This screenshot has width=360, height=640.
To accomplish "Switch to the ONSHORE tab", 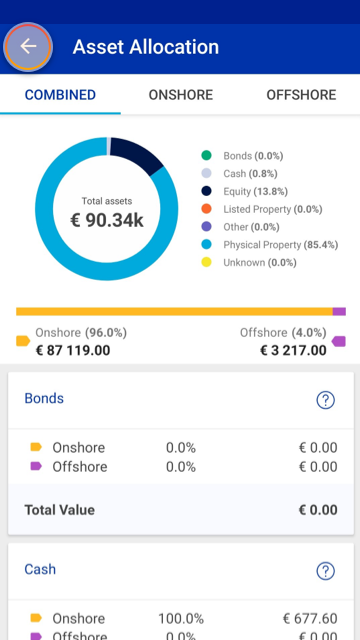I will [180, 95].
